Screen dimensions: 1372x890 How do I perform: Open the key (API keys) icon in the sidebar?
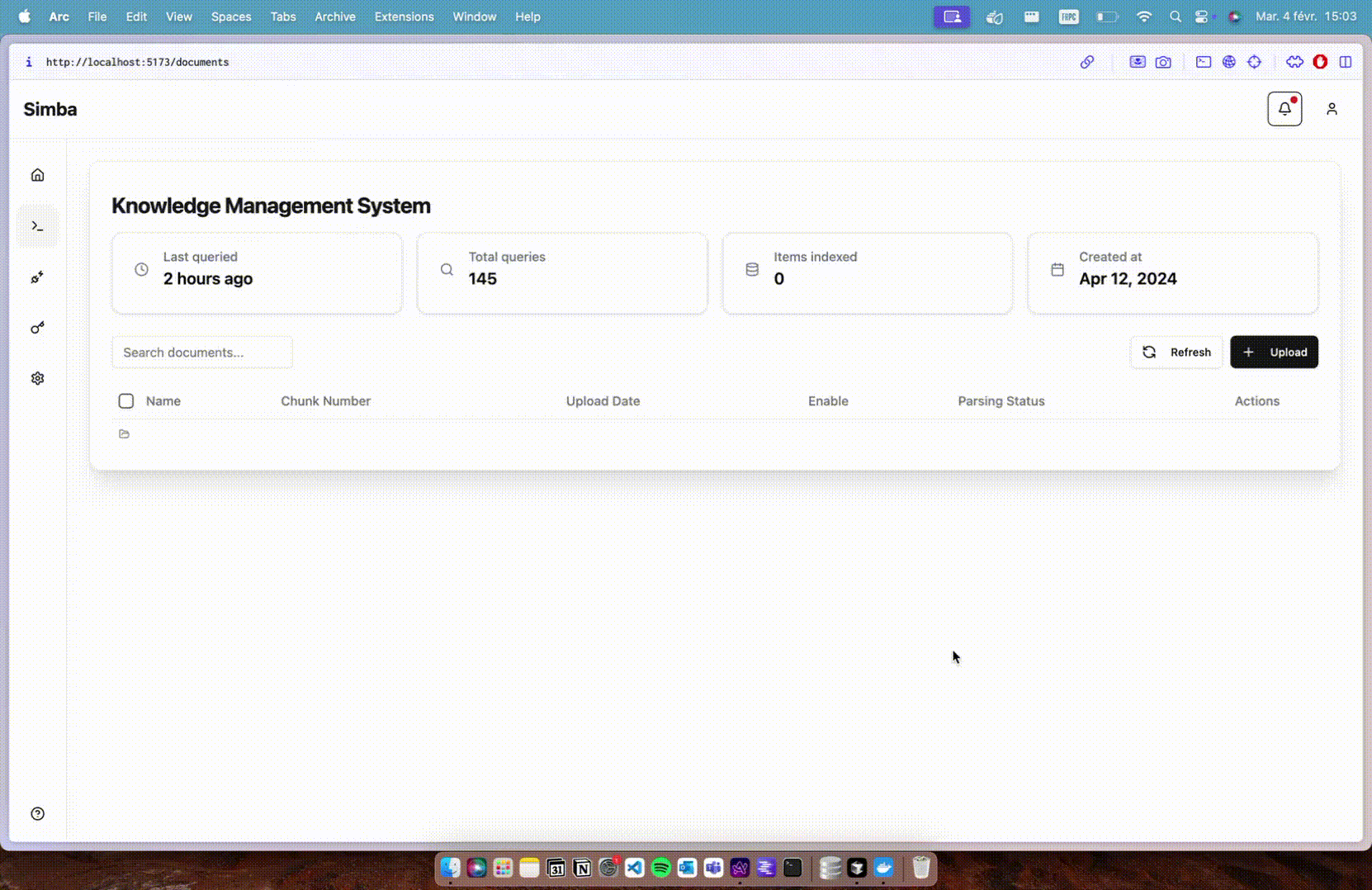coord(37,328)
